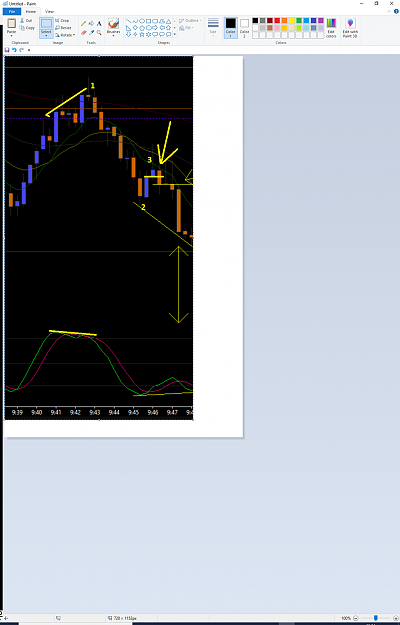The width and height of the screenshot is (400, 625).
Task: Pick the dark red color swatch
Action: tap(270, 20)
